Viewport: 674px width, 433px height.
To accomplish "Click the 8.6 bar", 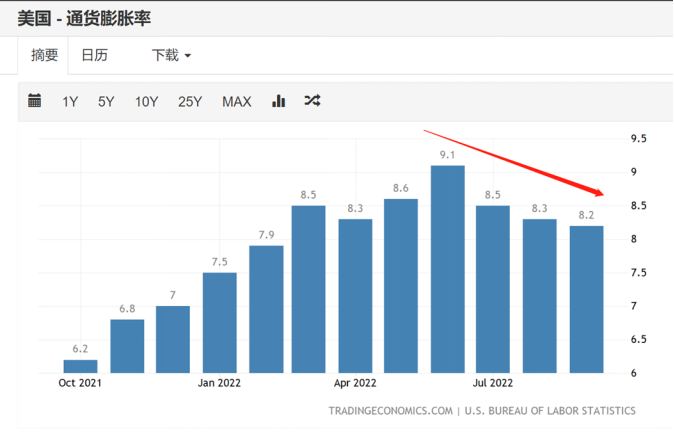I will pyautogui.click(x=401, y=286).
